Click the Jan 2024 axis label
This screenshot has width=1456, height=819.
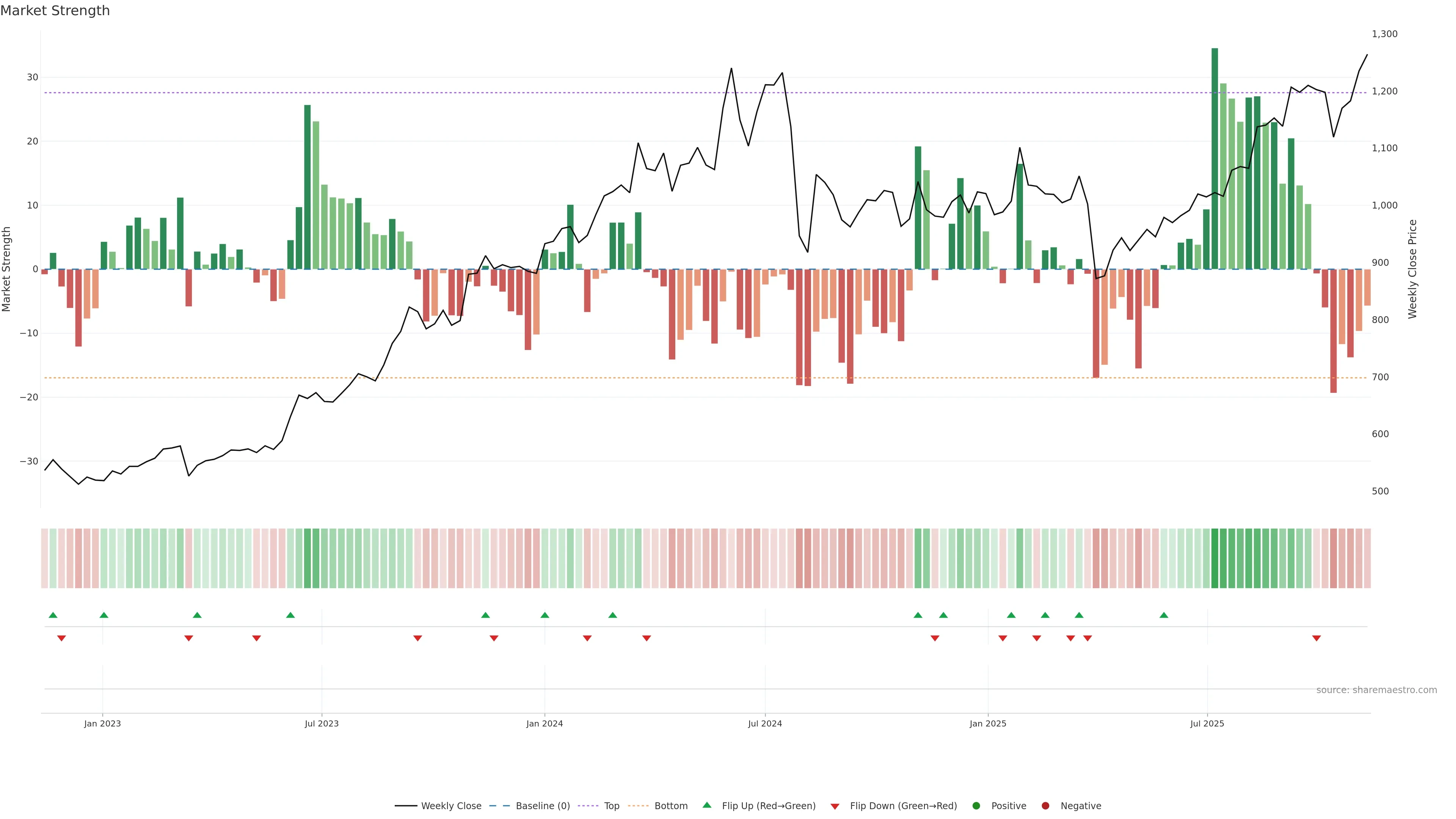pos(544,724)
